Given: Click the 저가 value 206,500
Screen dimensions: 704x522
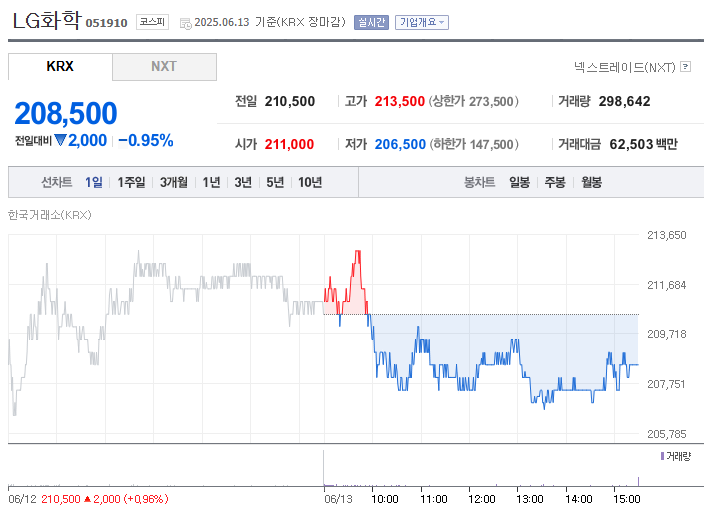Looking at the screenshot, I should coord(400,145).
